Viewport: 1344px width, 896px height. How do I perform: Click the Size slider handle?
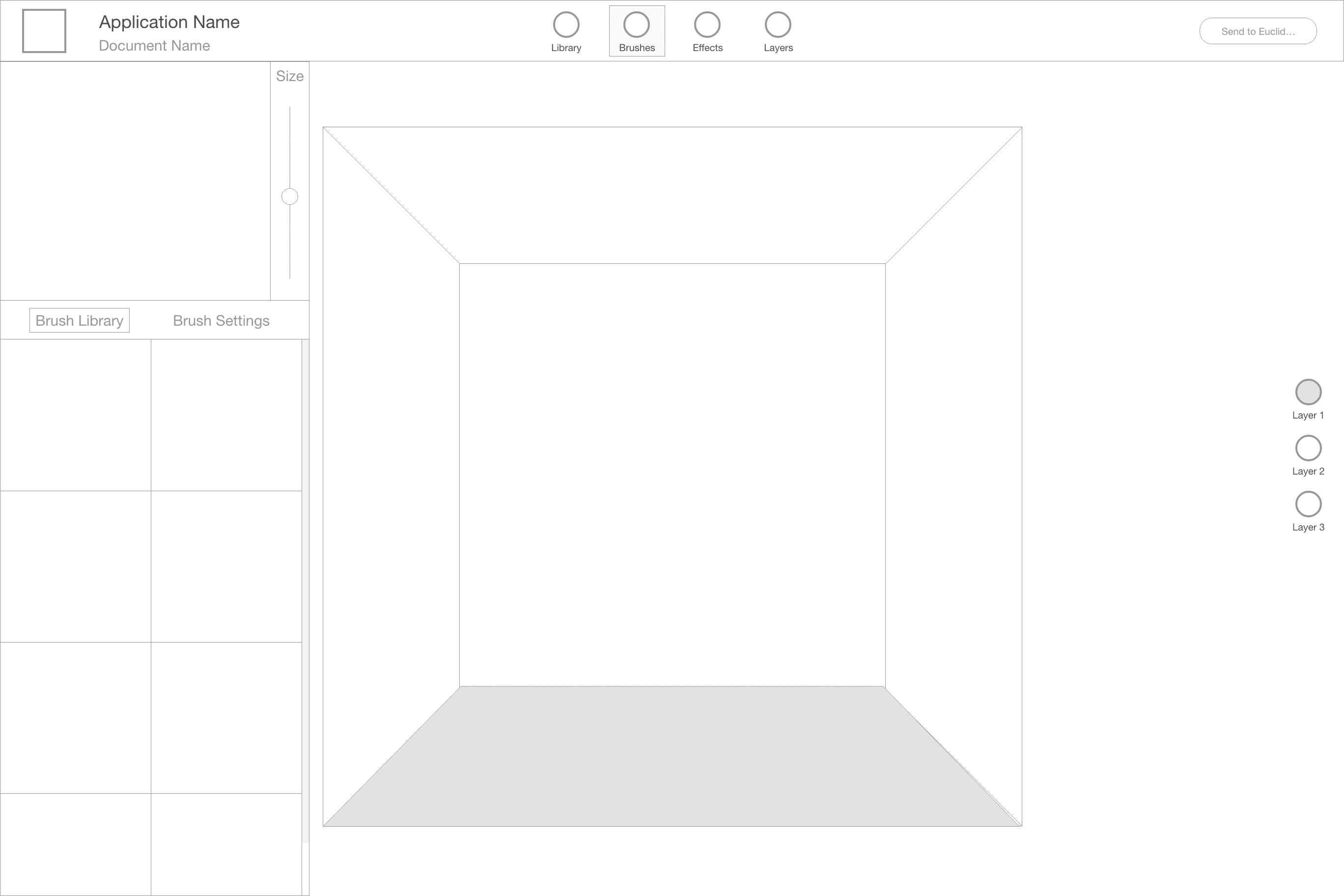click(290, 196)
